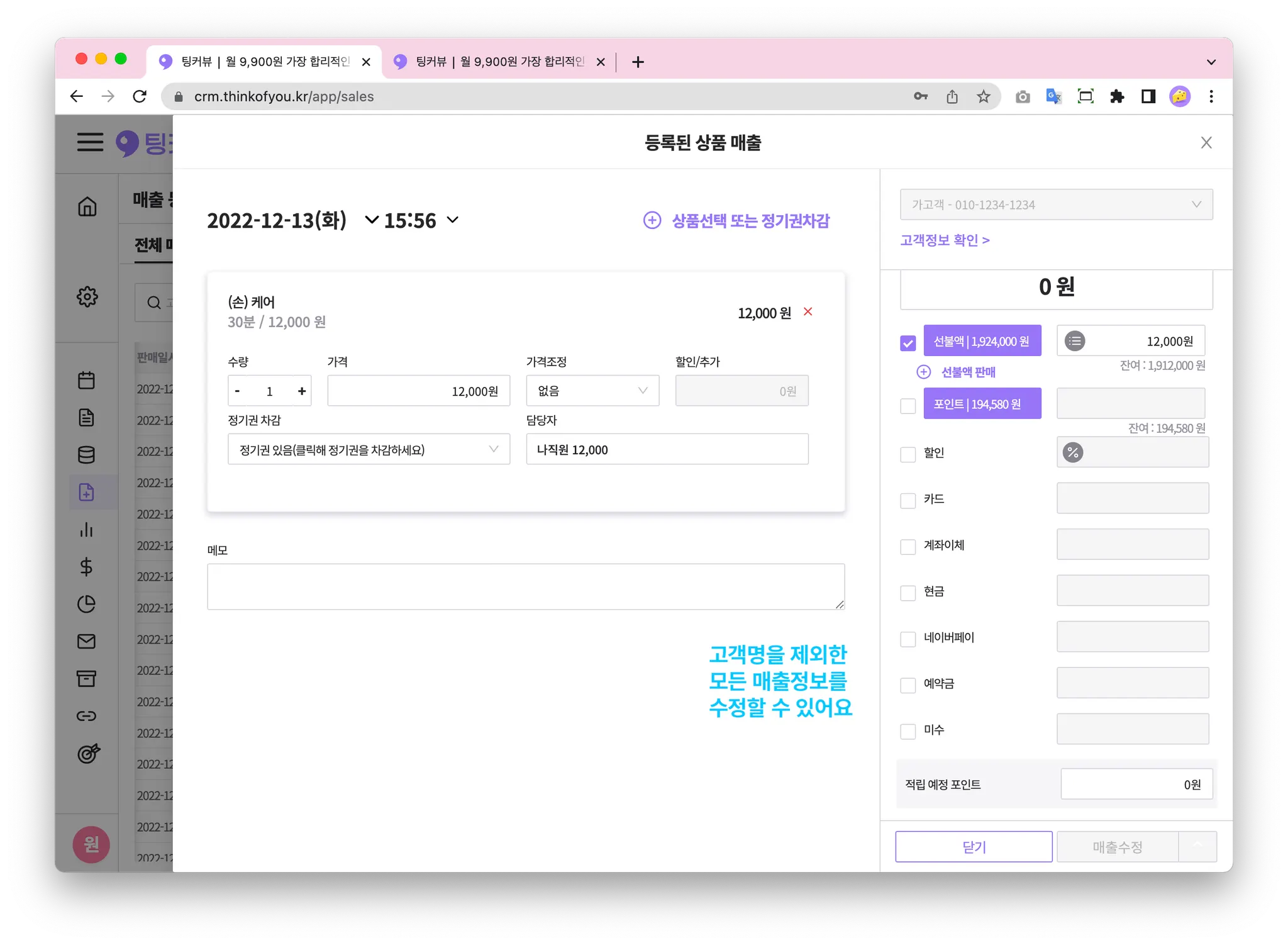Open settings gear in the sidebar
Screen dimensions: 1288x945
click(x=87, y=296)
